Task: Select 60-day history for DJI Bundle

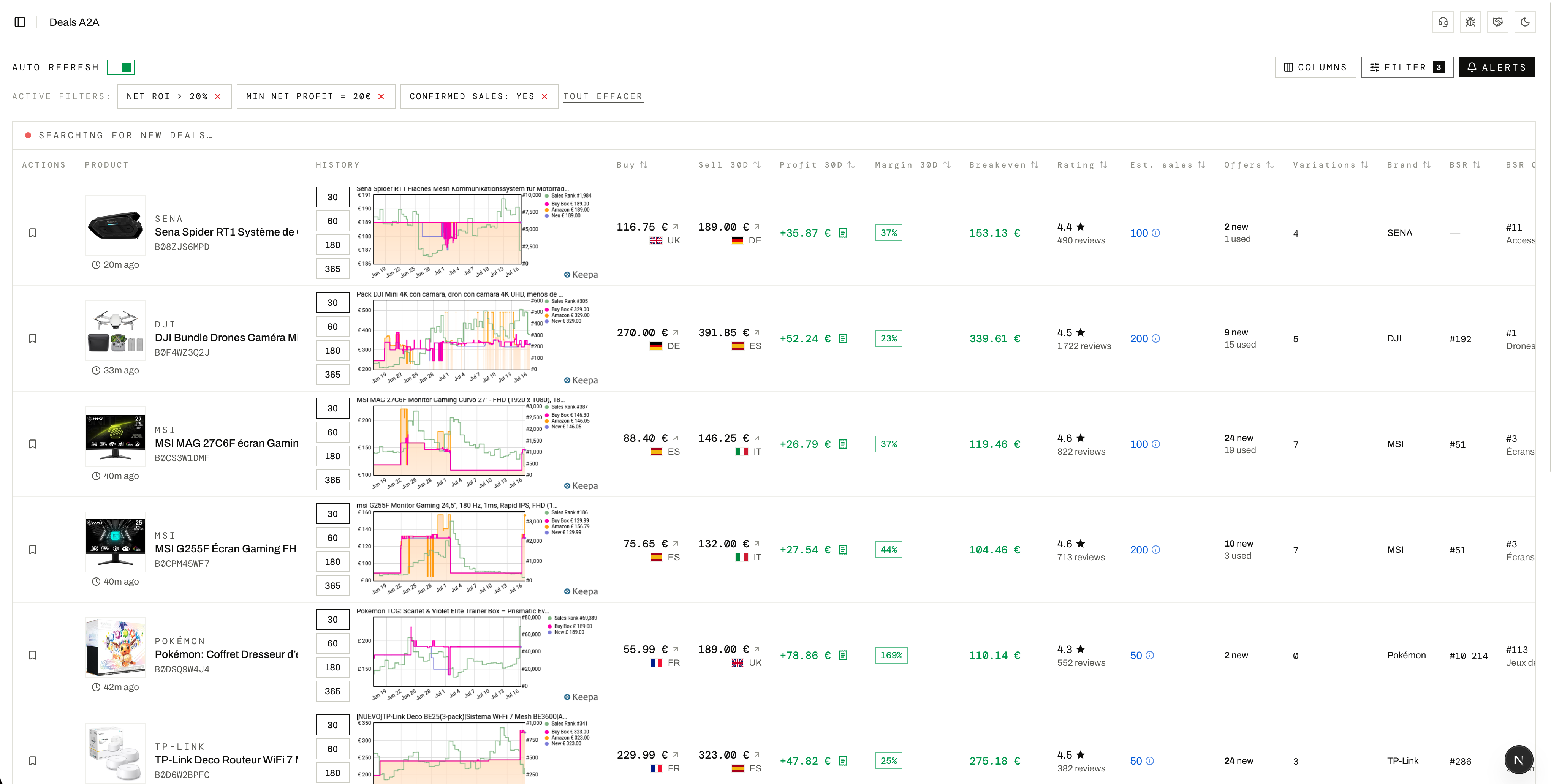Action: [x=333, y=326]
